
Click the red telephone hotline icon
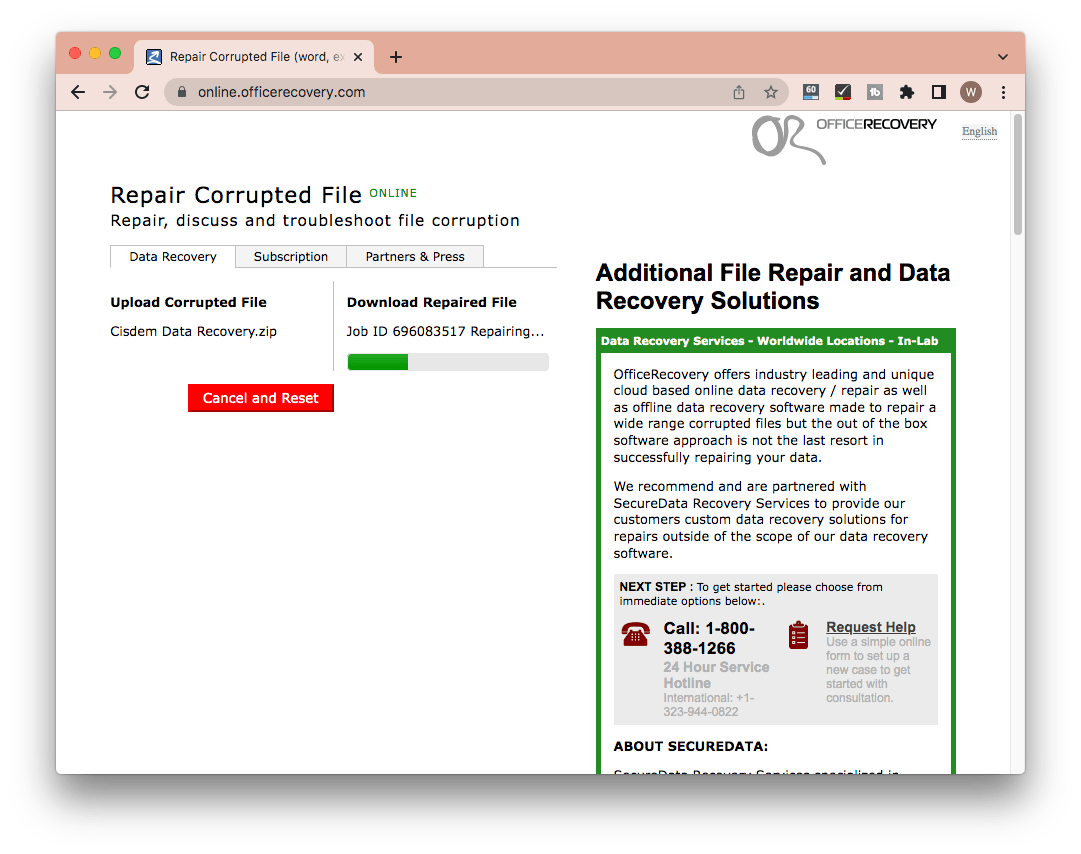pos(635,634)
